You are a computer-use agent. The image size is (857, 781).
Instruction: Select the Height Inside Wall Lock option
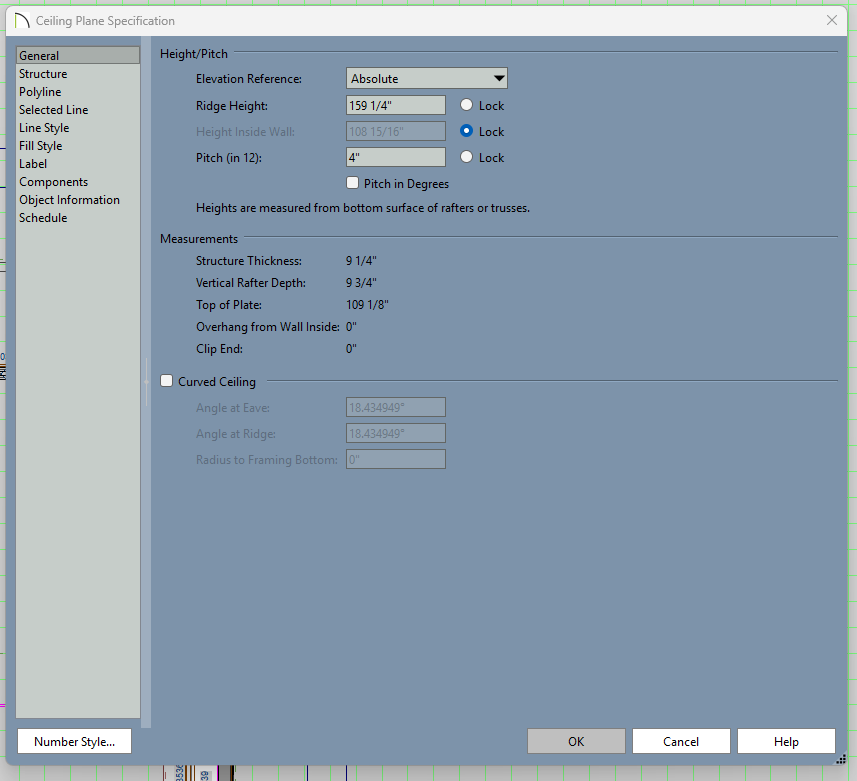[x=467, y=131]
